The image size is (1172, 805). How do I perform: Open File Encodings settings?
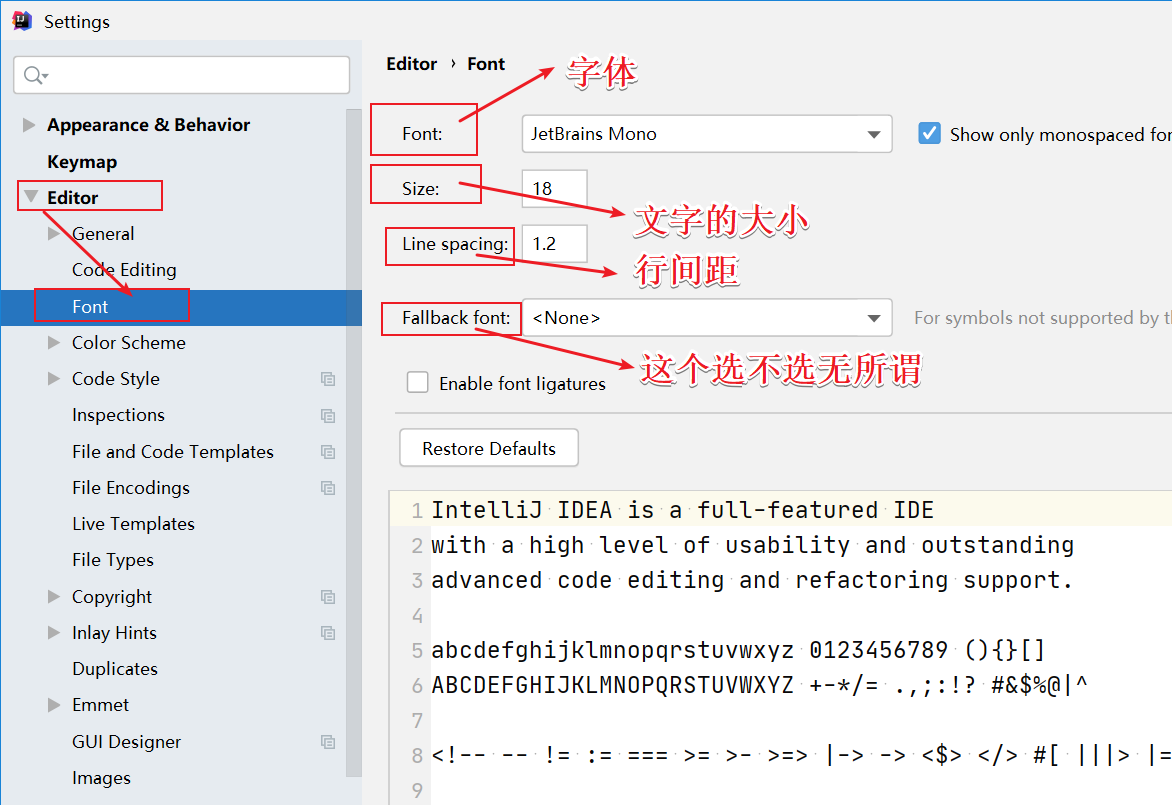(x=131, y=488)
